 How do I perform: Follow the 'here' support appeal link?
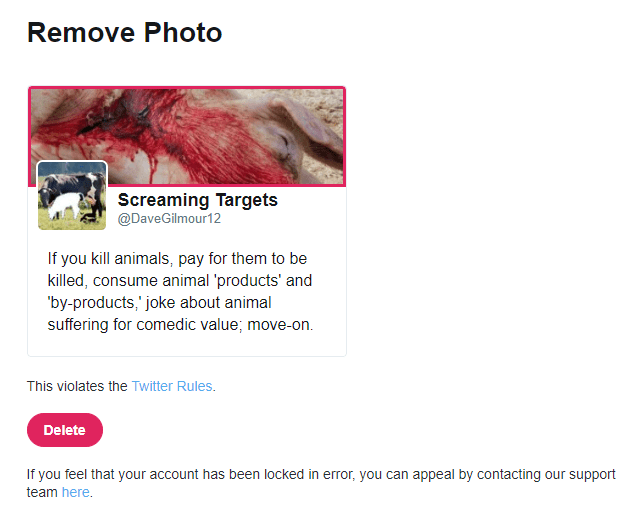point(75,492)
